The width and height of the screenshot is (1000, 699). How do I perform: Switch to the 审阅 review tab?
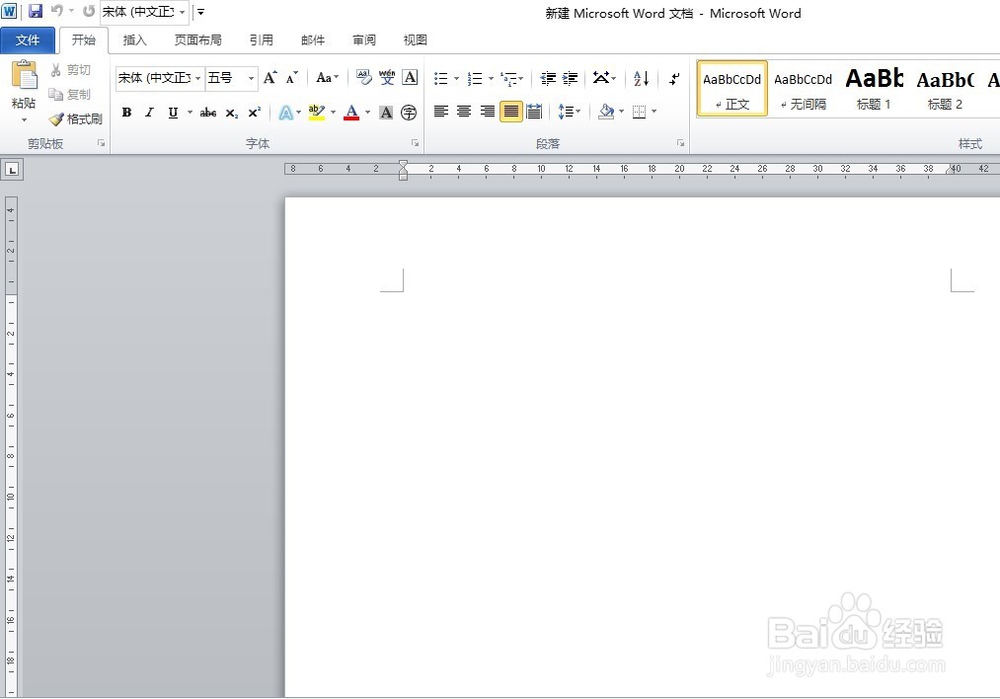[x=364, y=40]
